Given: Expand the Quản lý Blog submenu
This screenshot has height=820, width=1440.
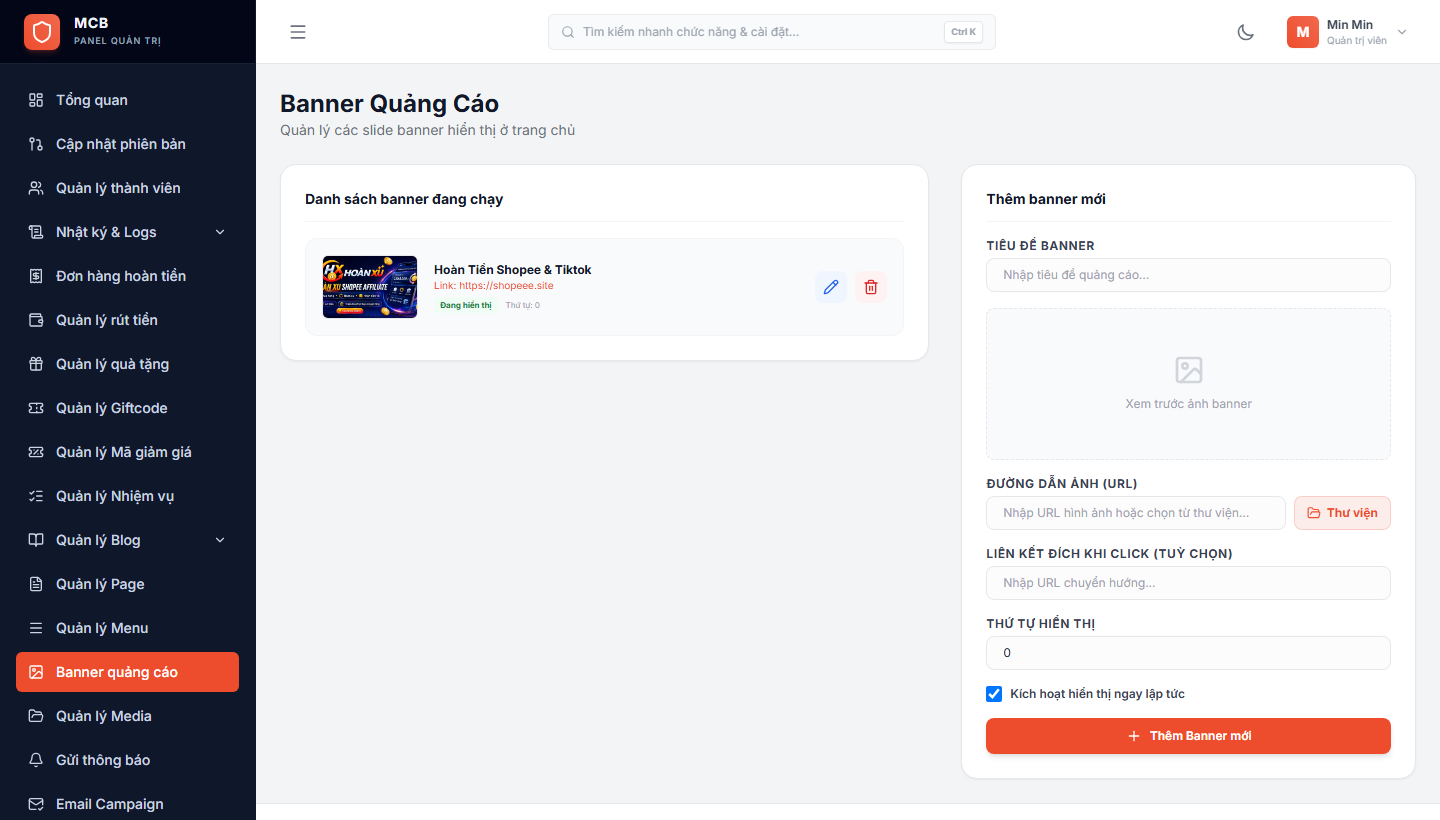Looking at the screenshot, I should [127, 540].
